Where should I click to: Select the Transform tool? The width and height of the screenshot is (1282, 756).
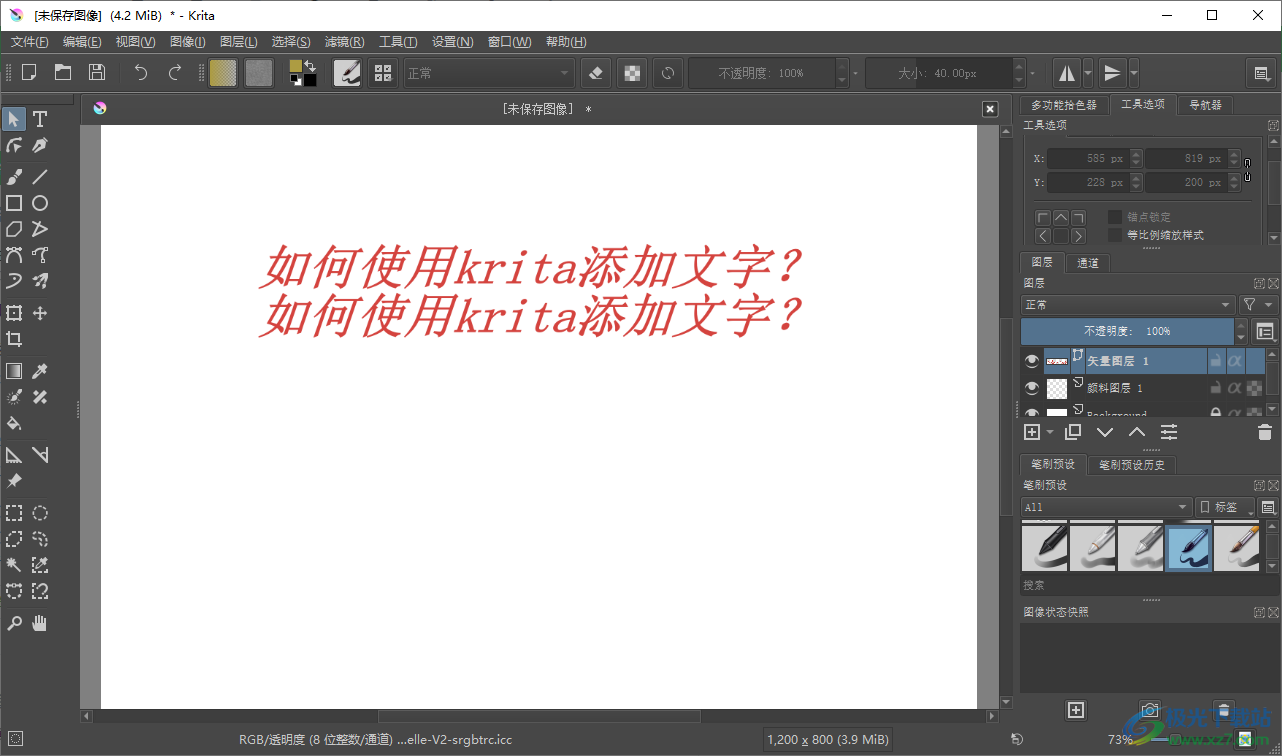tap(14, 313)
